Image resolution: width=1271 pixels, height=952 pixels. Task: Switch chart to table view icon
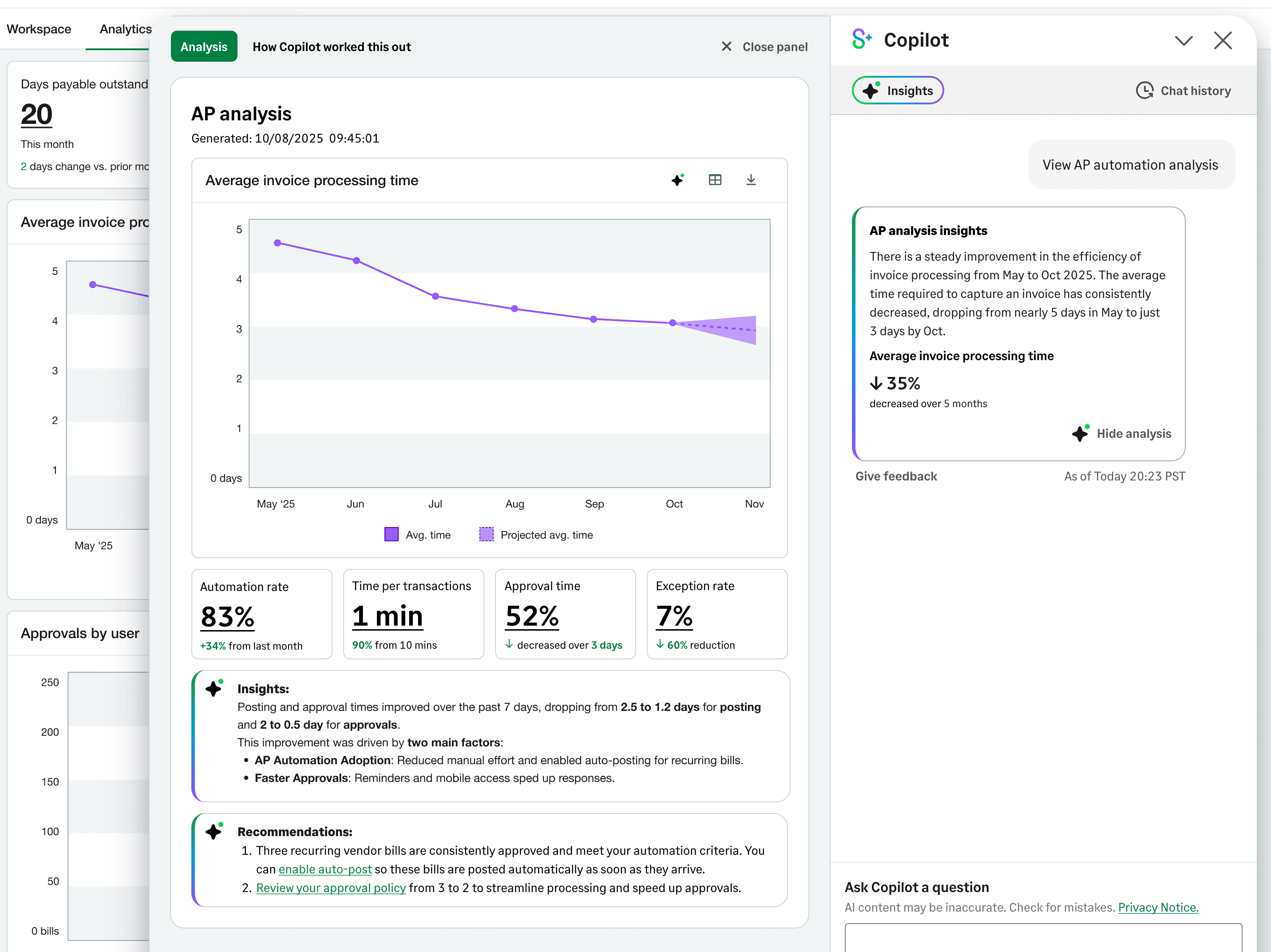(715, 180)
